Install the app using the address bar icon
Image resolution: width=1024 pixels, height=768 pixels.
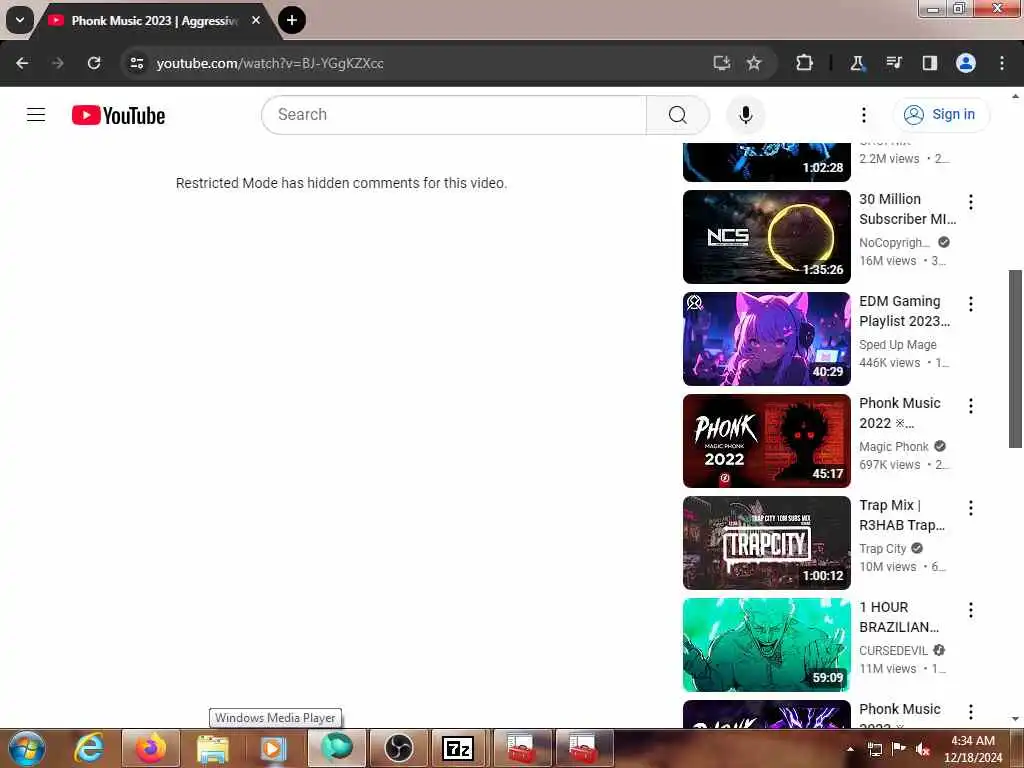[722, 63]
